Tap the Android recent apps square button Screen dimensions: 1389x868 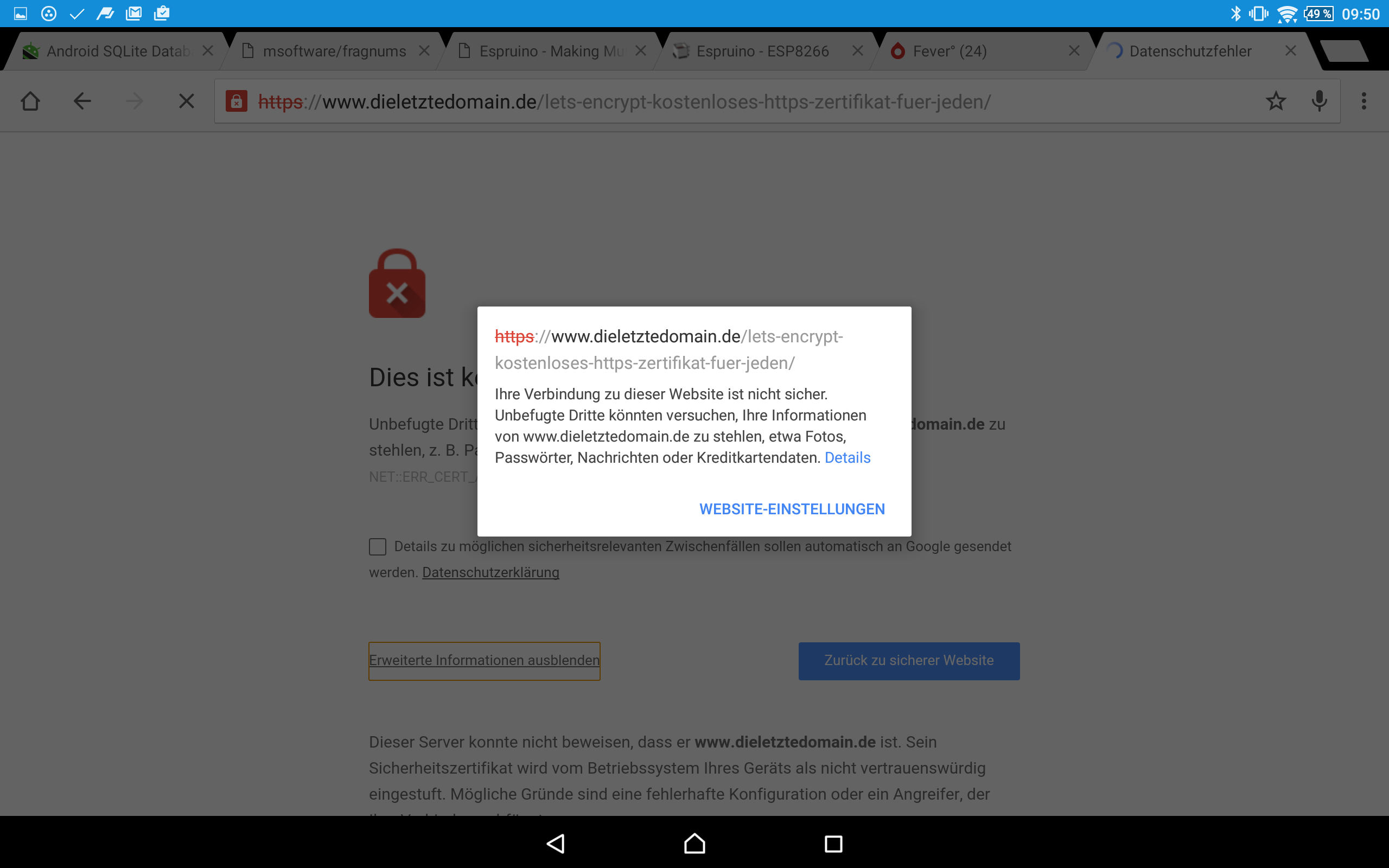click(833, 843)
